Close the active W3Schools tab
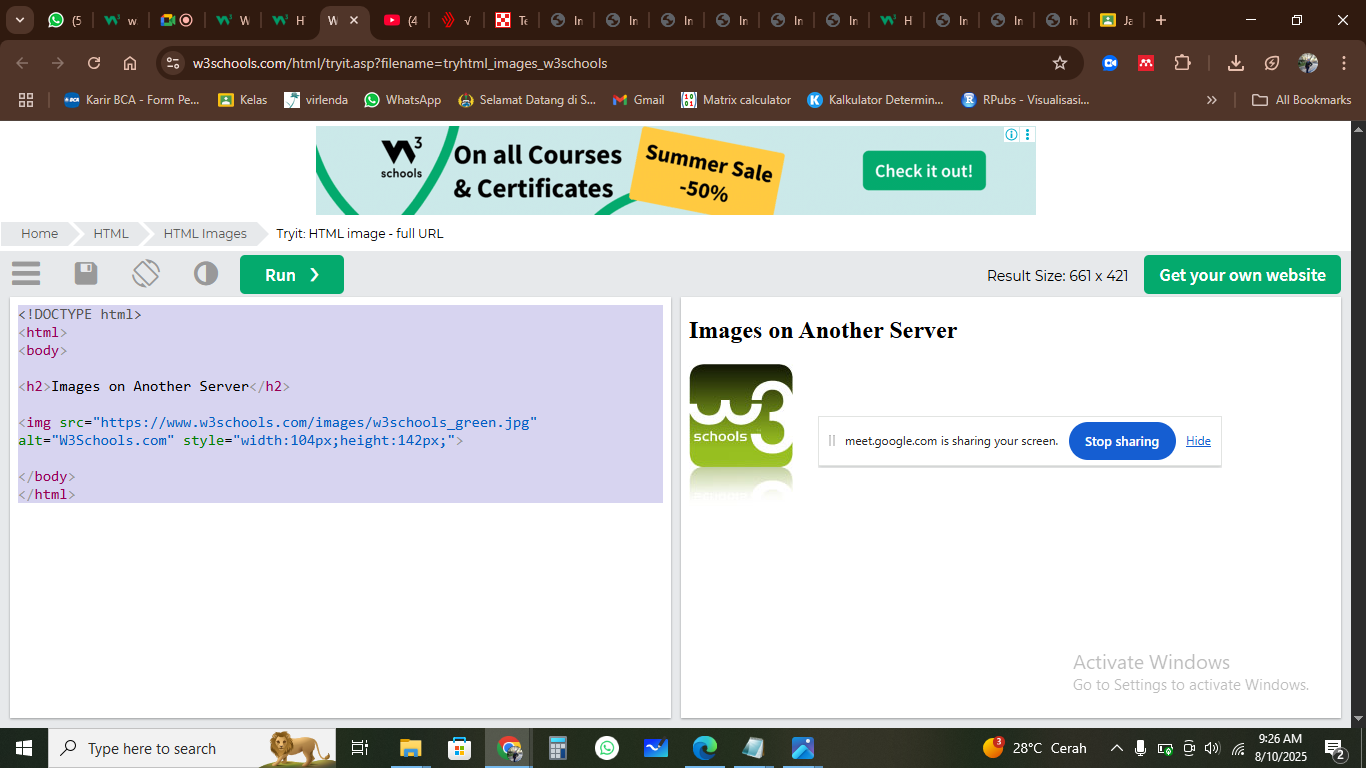This screenshot has width=1366, height=768. point(353,20)
